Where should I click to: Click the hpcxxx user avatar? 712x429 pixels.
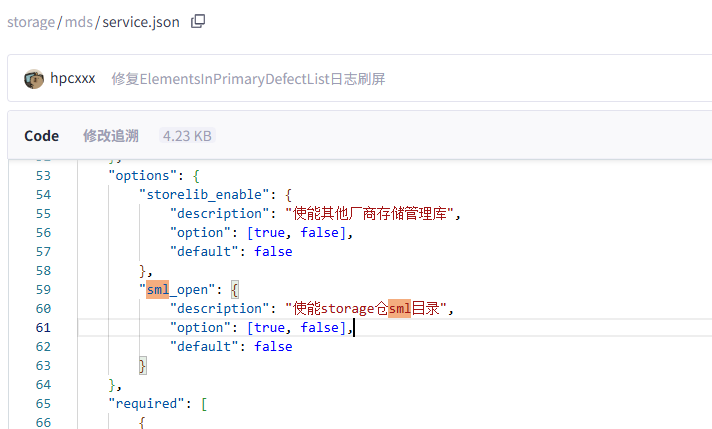34,78
